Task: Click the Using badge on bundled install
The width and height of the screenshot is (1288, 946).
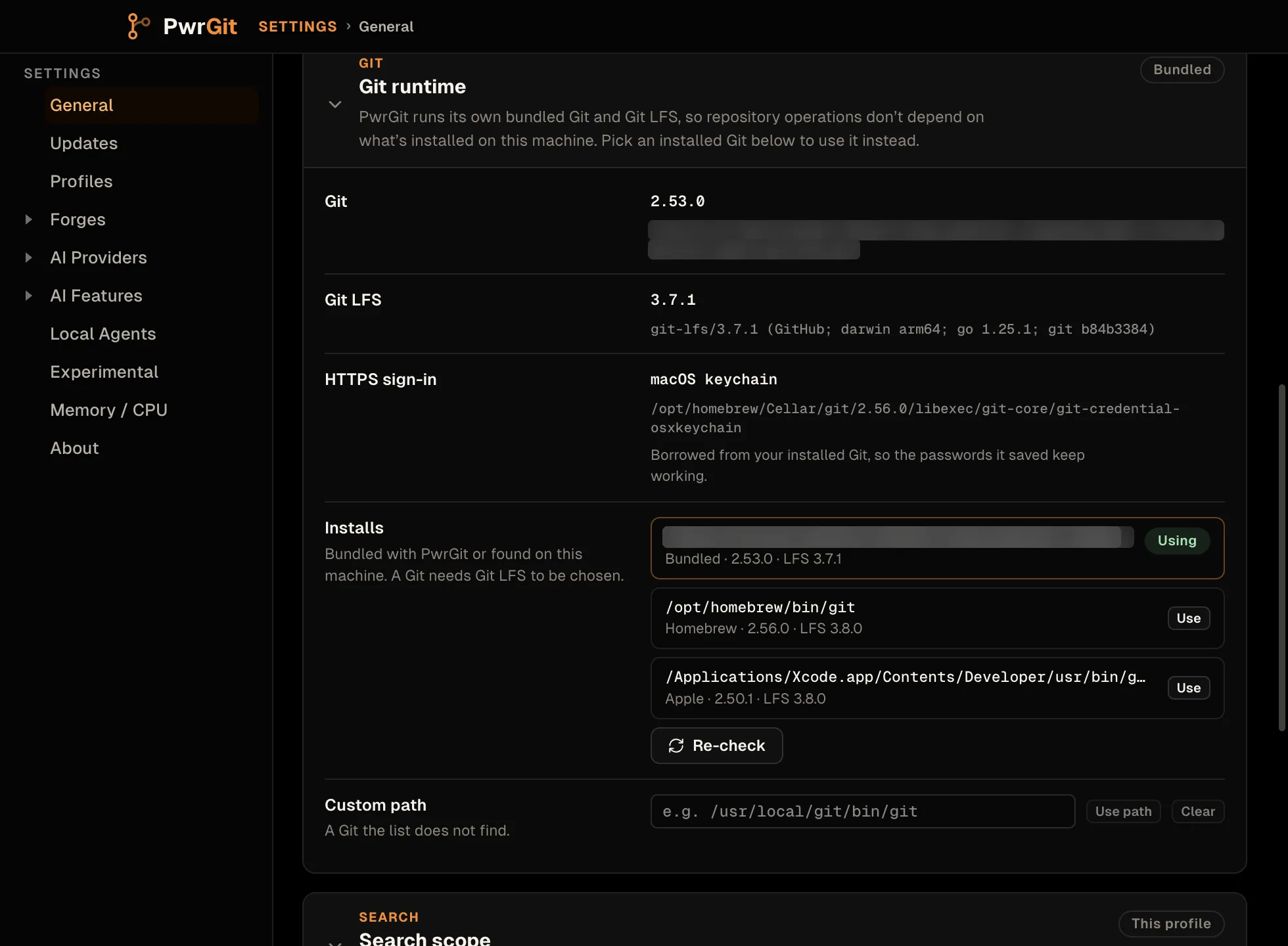Action: pyautogui.click(x=1177, y=541)
